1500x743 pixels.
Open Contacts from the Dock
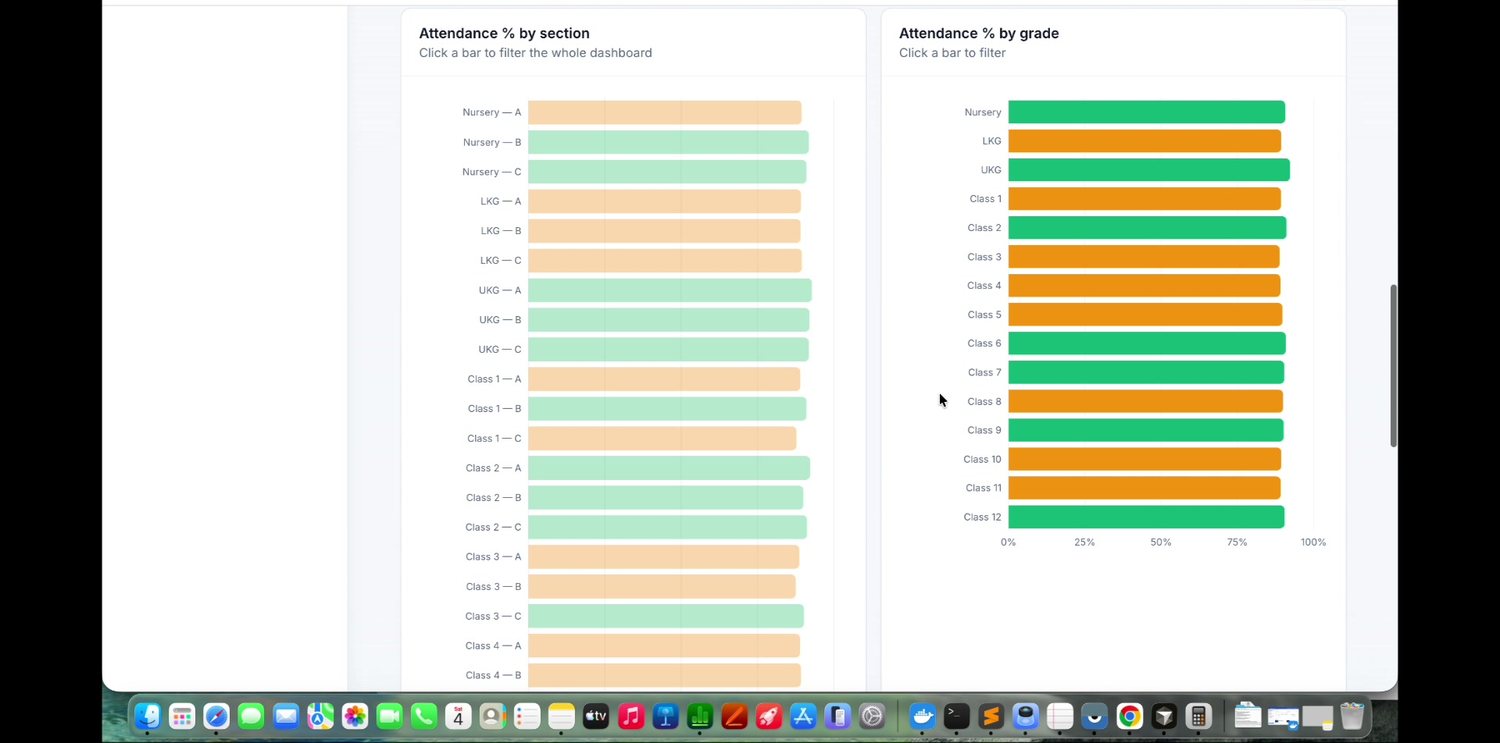point(493,716)
